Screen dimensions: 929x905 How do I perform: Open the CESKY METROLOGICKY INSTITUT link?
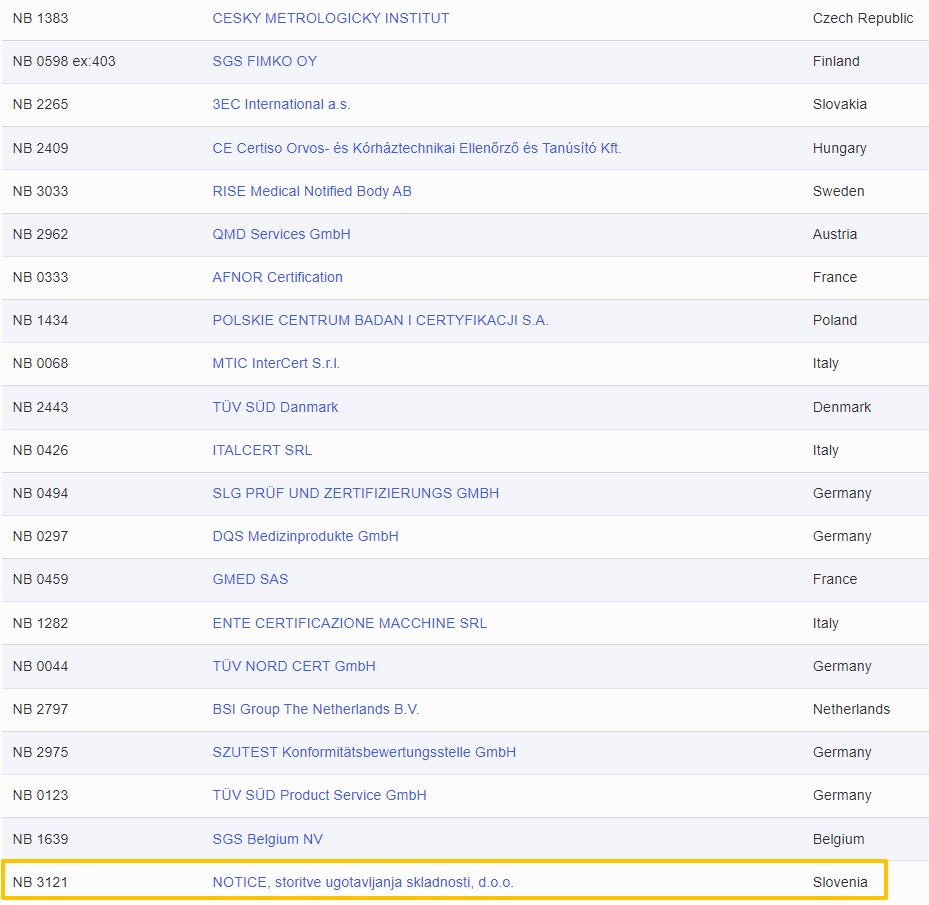(330, 18)
